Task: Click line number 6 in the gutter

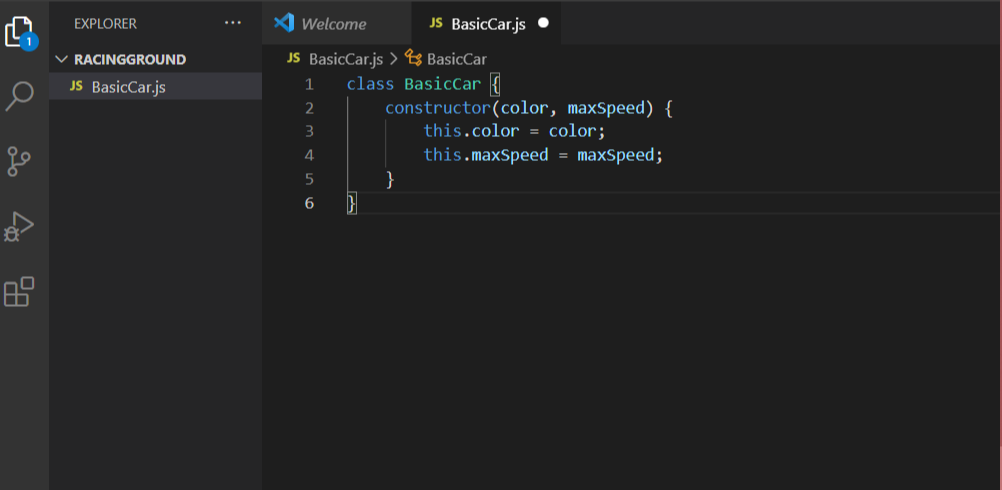Action: coord(309,203)
